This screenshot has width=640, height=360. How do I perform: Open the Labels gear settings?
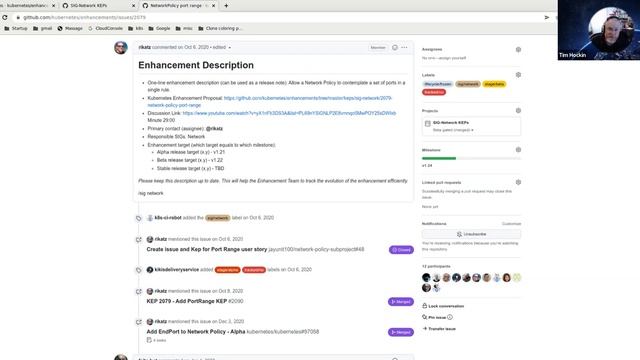point(518,75)
